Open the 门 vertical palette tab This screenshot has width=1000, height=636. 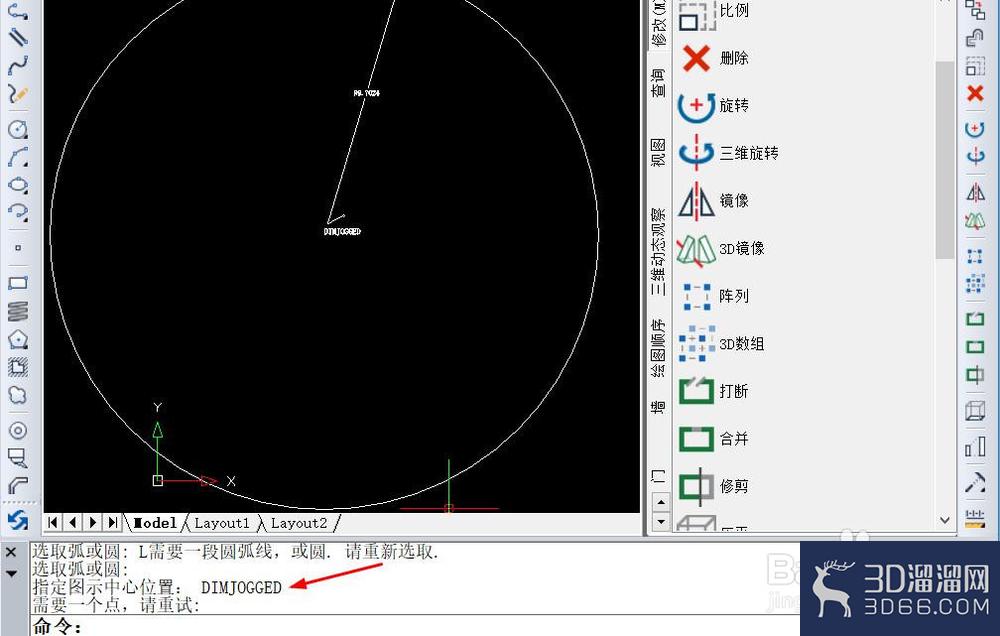(658, 476)
